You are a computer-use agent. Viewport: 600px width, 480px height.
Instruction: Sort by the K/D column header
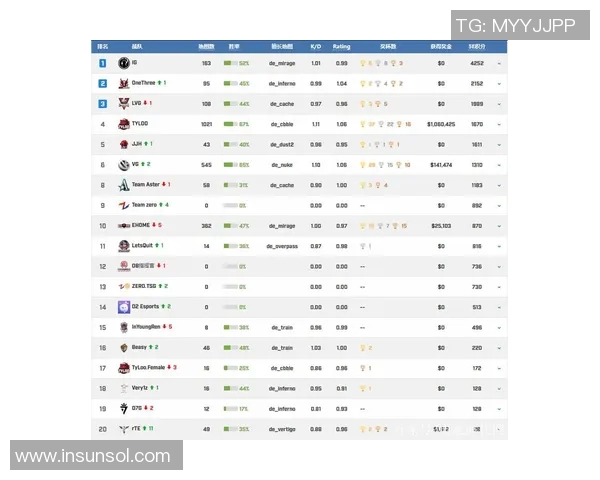click(x=316, y=47)
